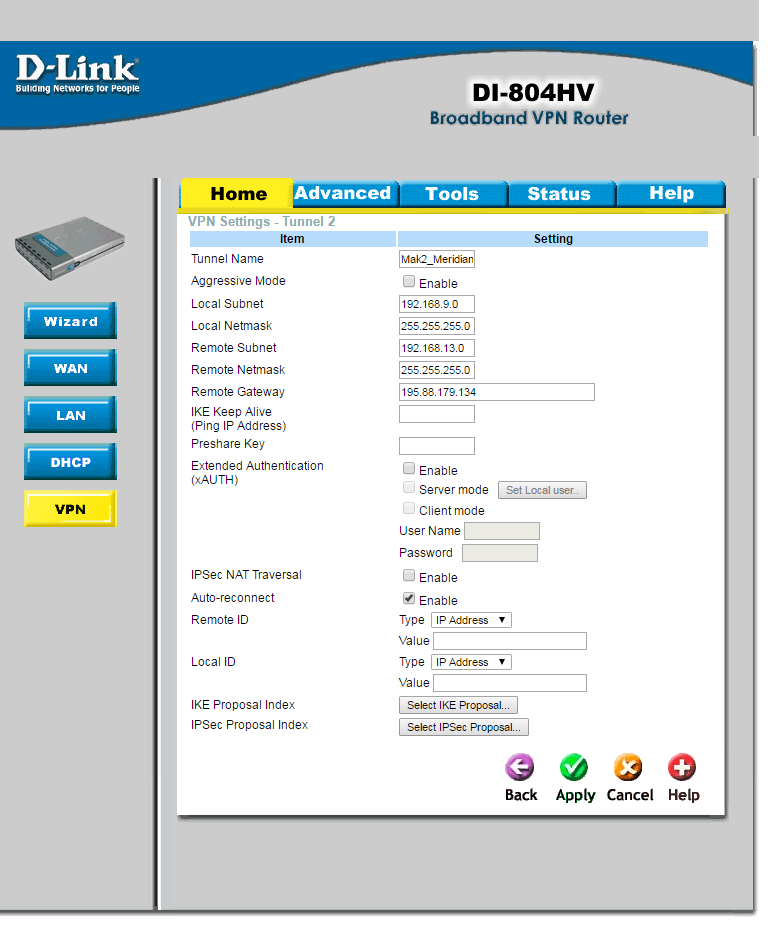The image size is (768, 926).
Task: Click the Remote Gateway field
Action: (x=497, y=392)
